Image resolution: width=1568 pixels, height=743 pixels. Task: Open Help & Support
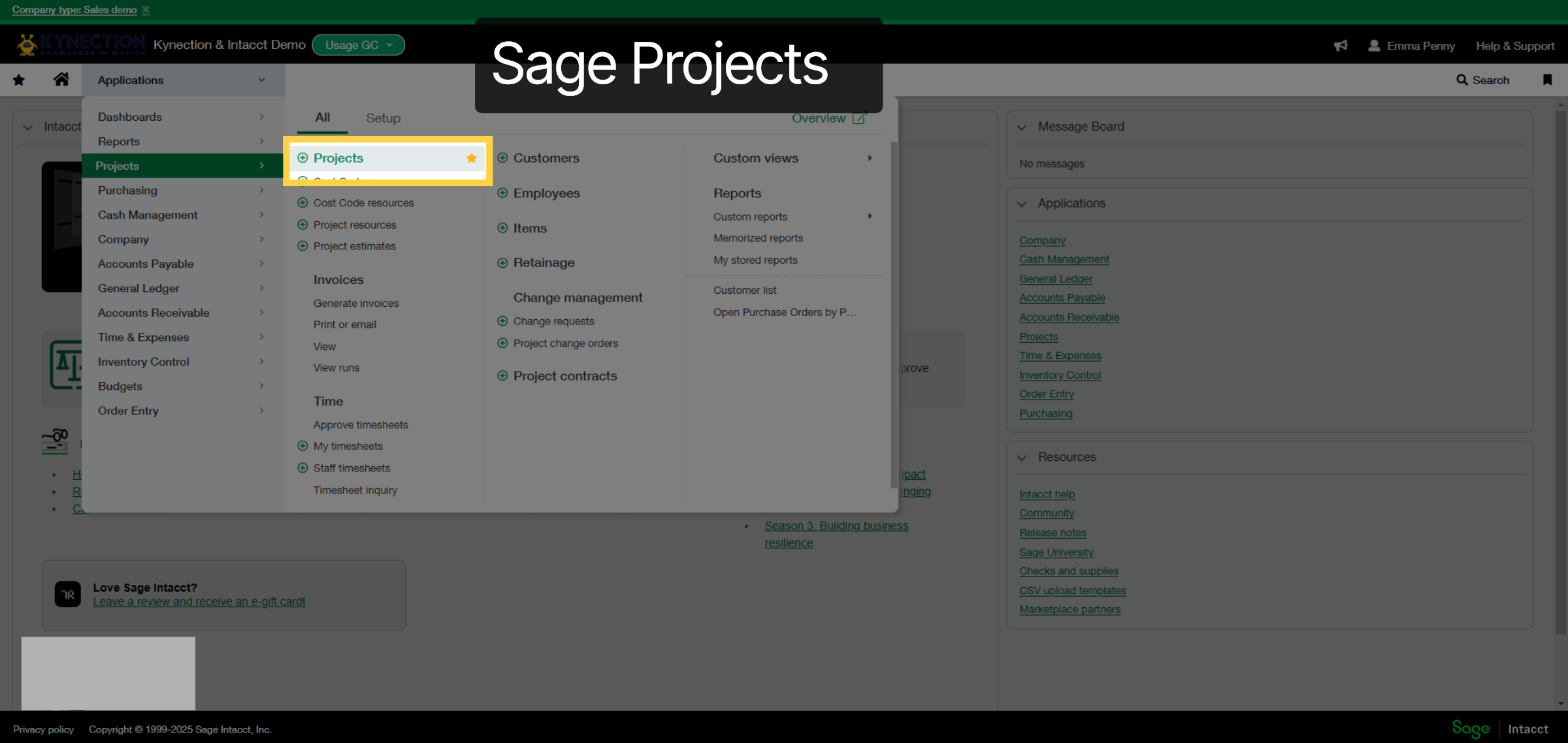pos(1515,46)
